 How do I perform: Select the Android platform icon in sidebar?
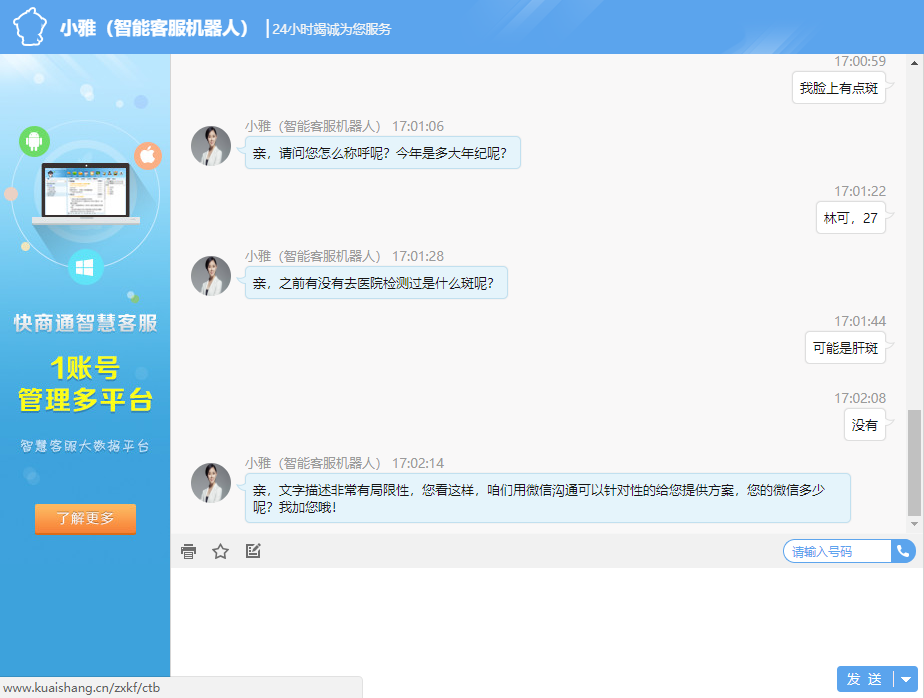pyautogui.click(x=33, y=142)
